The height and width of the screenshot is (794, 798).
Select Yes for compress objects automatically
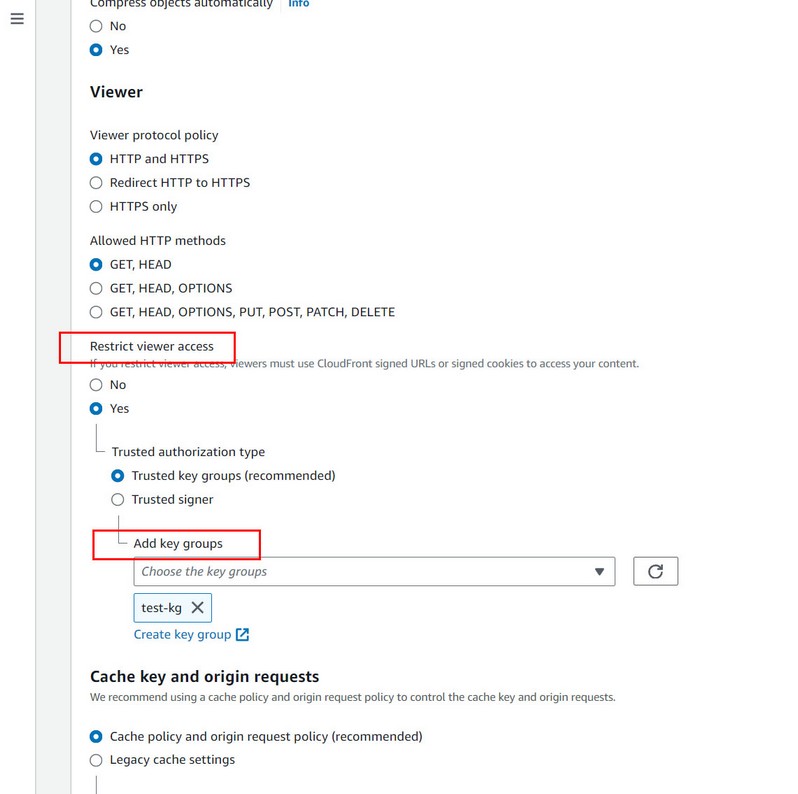96,50
